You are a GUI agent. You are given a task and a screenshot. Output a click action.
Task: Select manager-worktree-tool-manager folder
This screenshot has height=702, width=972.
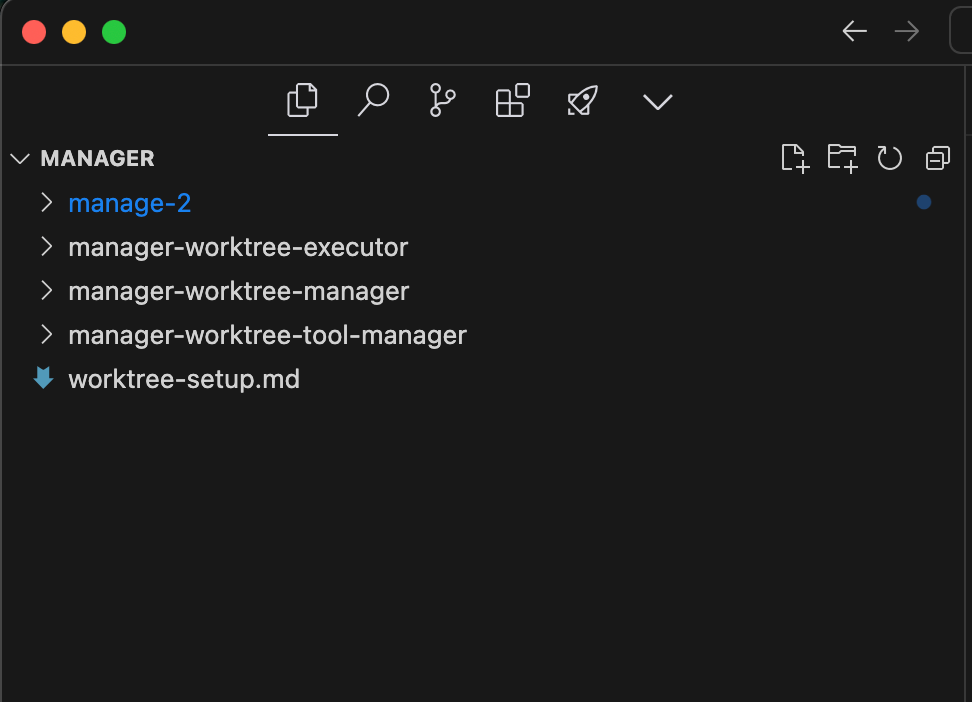267,335
